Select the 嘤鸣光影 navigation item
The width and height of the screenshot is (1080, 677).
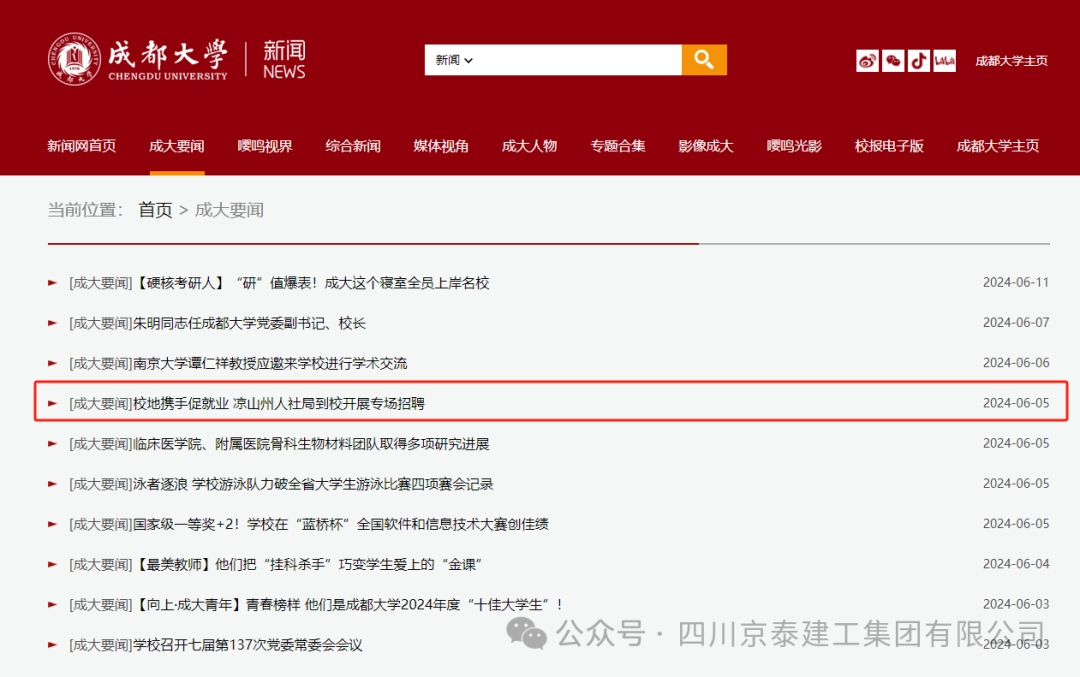coord(793,145)
